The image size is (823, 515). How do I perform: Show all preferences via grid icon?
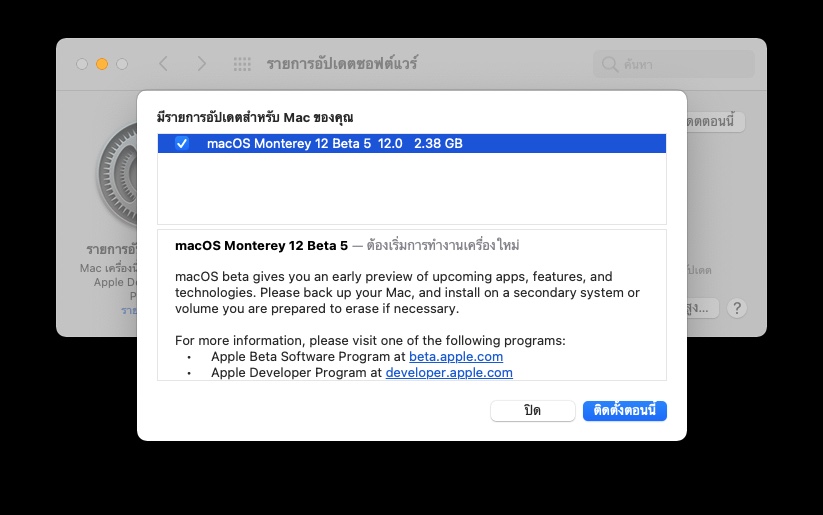242,64
